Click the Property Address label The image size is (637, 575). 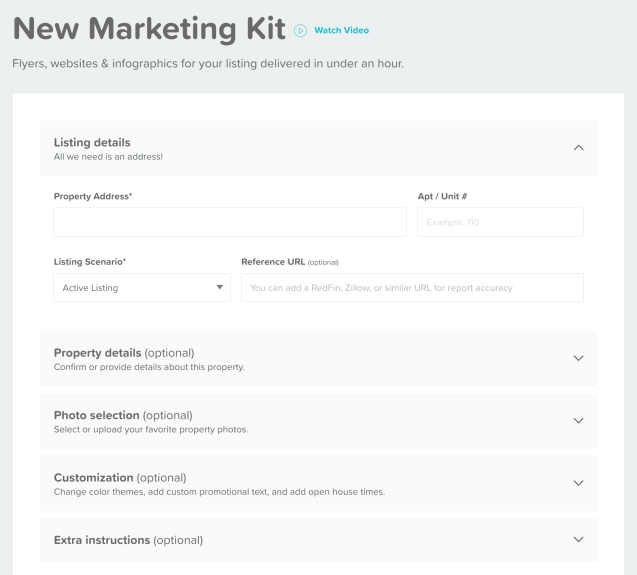tap(93, 196)
